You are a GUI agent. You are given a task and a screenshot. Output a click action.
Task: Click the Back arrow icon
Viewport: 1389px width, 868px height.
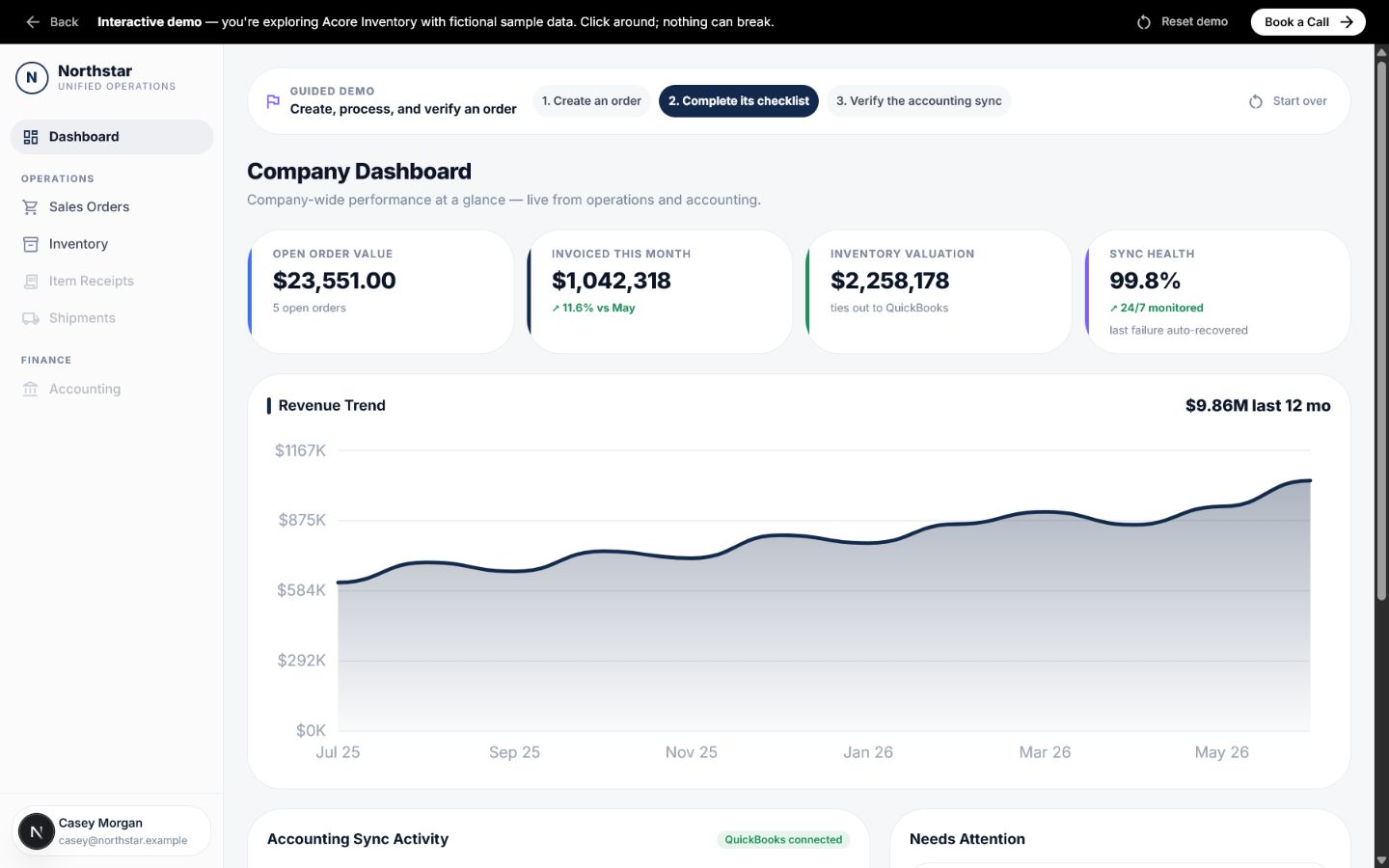[33, 21]
